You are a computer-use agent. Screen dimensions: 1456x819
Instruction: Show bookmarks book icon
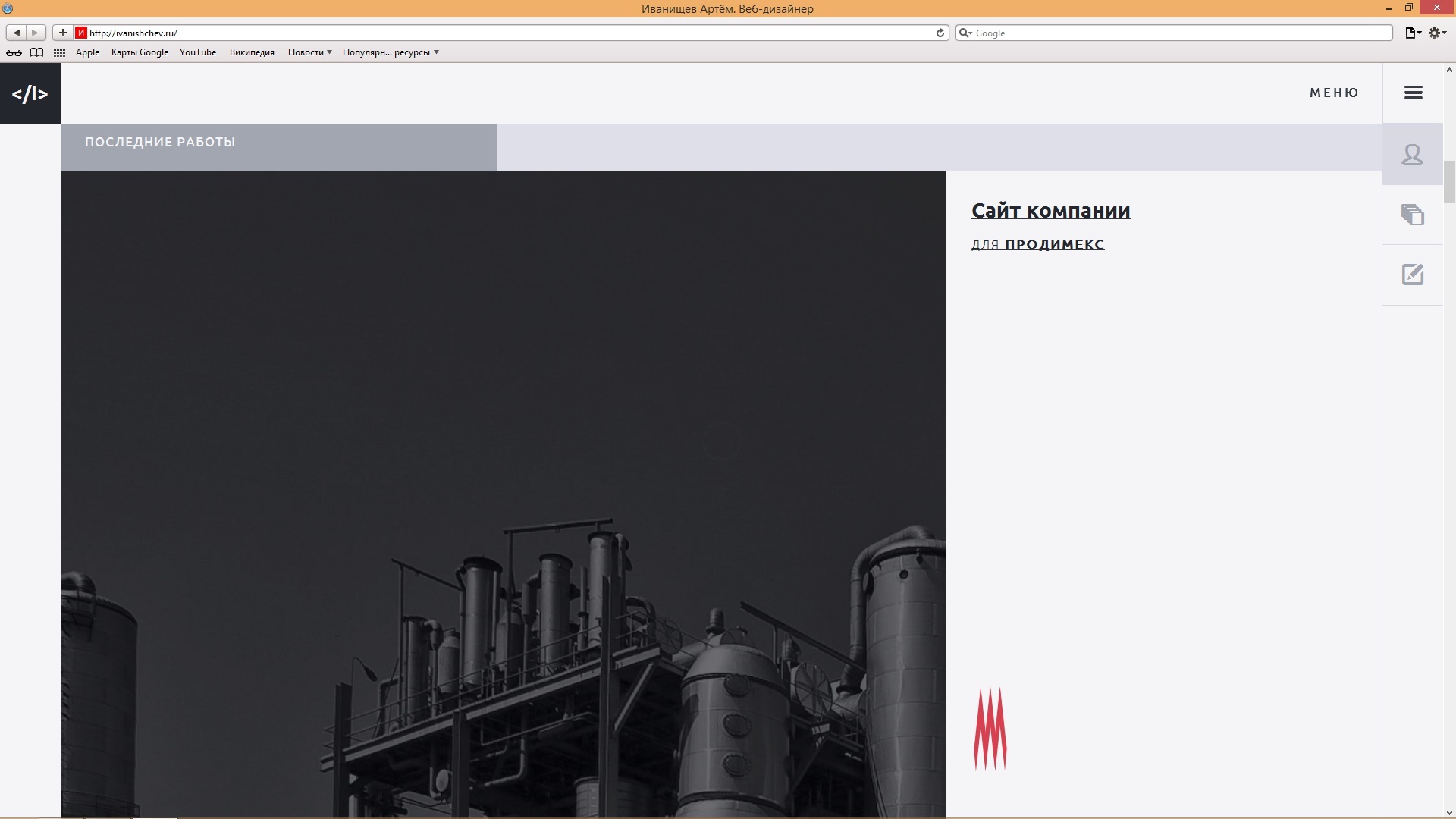[36, 52]
